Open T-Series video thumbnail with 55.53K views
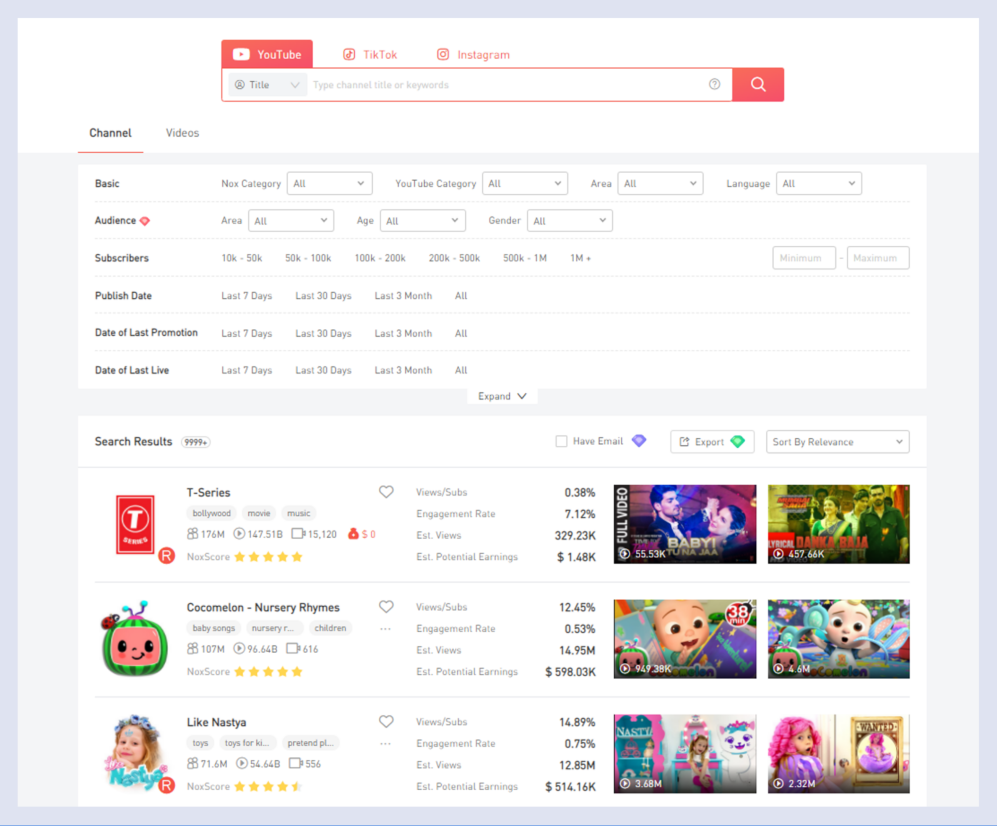This screenshot has width=997, height=826. coord(685,524)
